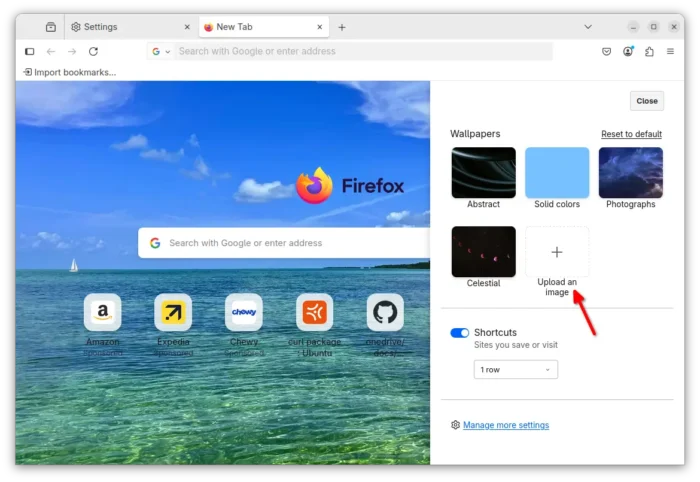700x482 pixels.
Task: Open the Pocket save icon
Action: tap(606, 51)
